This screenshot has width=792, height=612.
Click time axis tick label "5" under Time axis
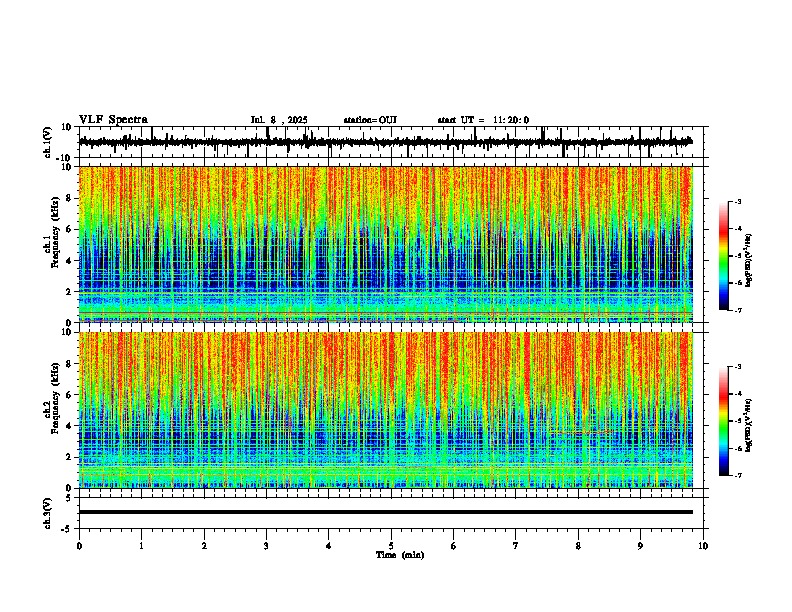coord(391,546)
